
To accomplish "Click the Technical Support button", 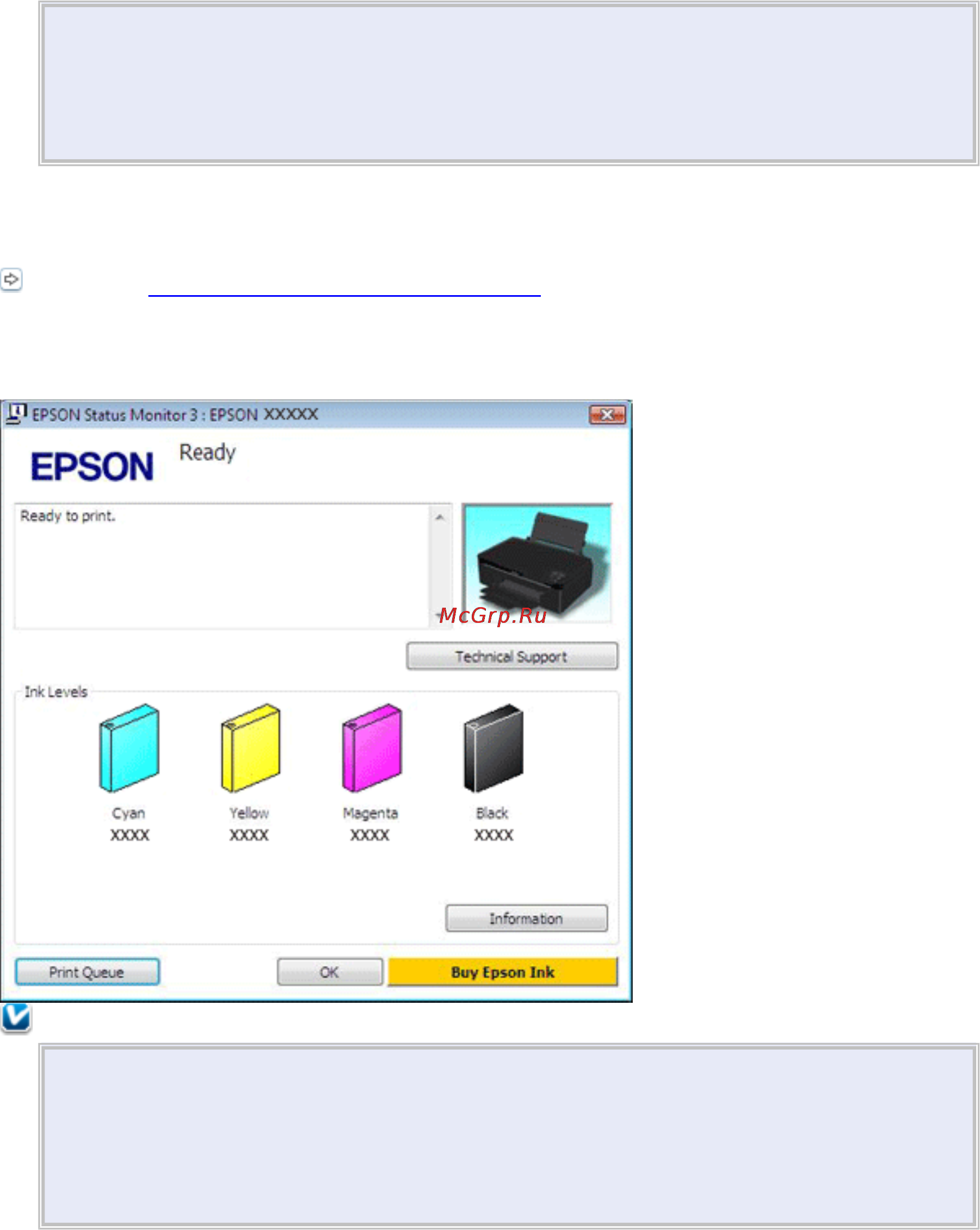I will (x=511, y=656).
